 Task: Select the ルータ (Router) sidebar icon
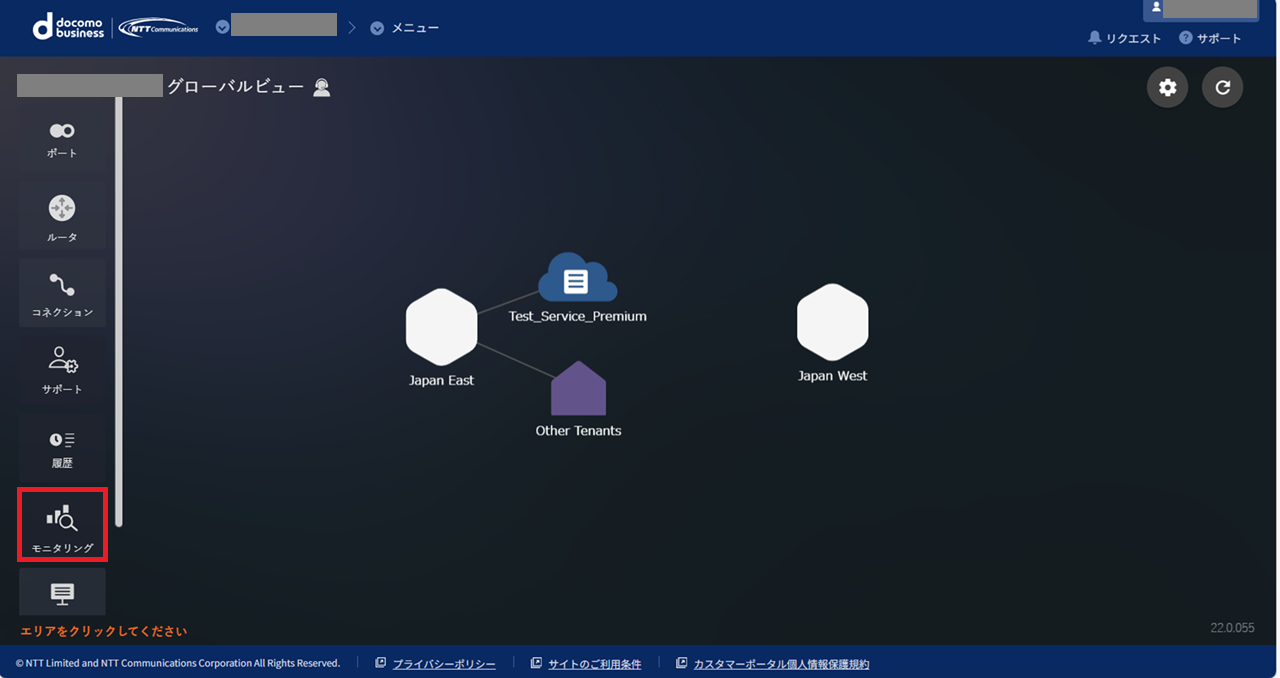(x=62, y=219)
